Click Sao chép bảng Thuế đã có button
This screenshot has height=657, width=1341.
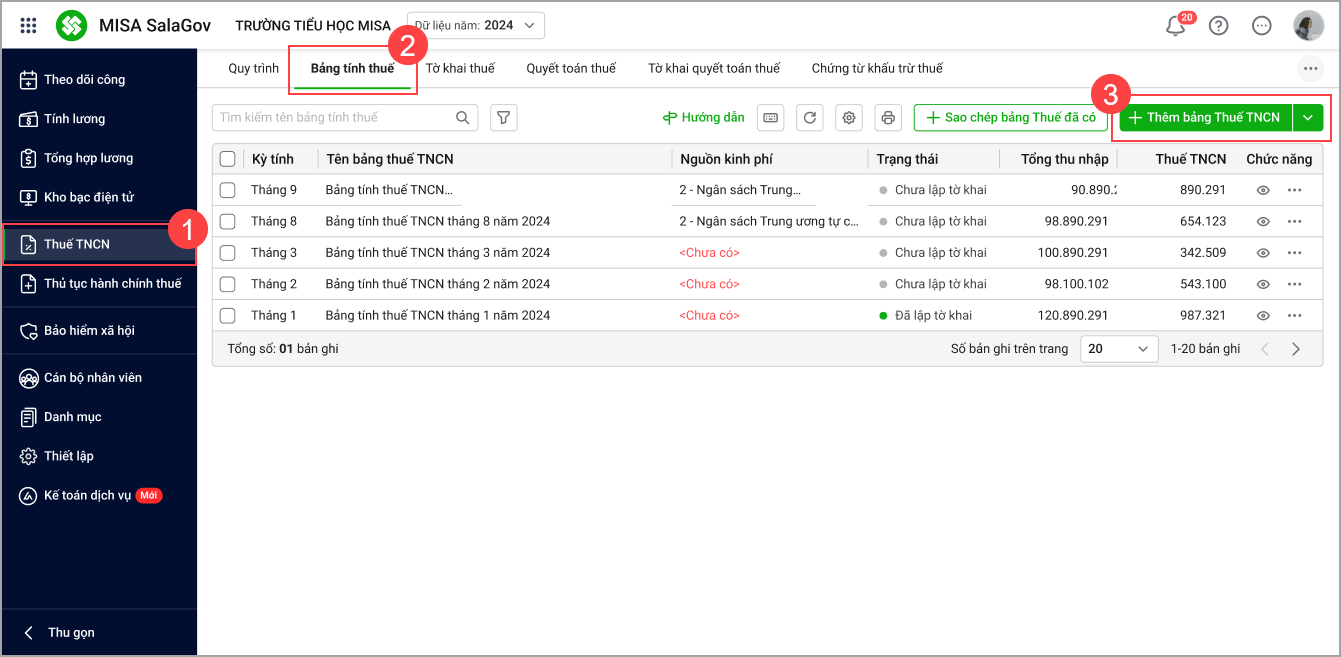tap(1010, 118)
